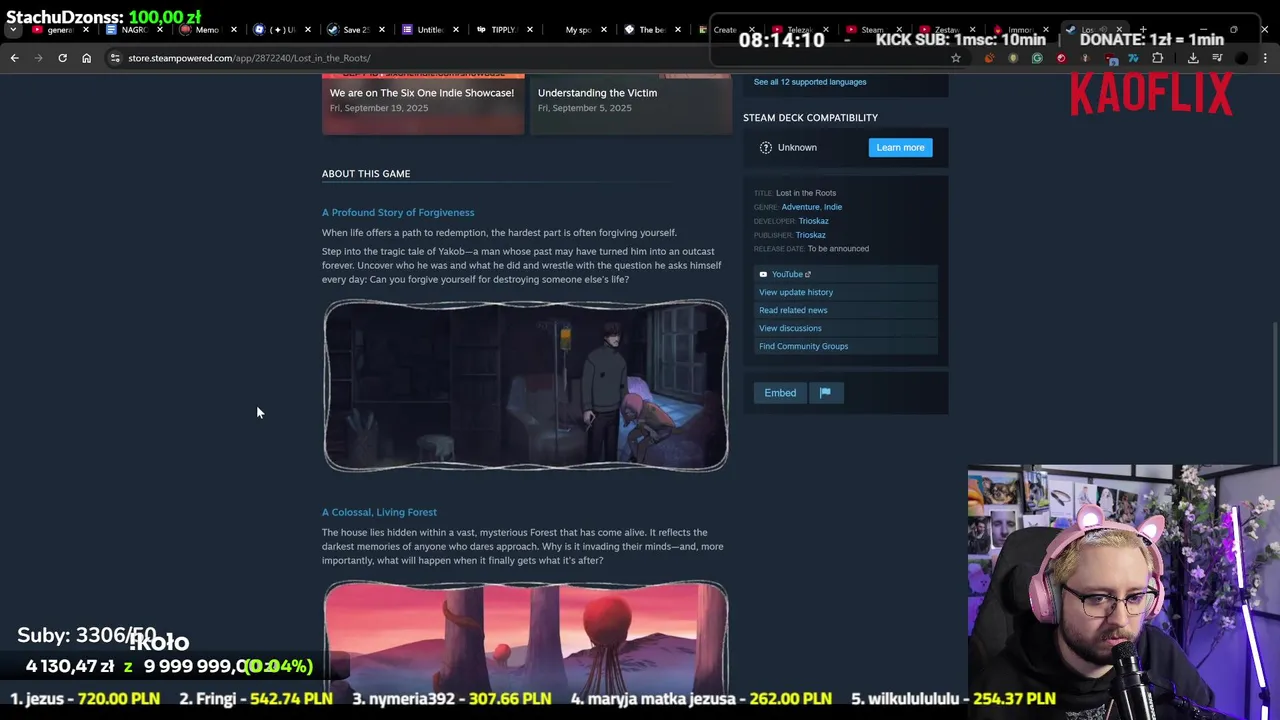Viewport: 1280px width, 720px height.
Task: Open the tab search dropdown arrow
Action: (12, 30)
